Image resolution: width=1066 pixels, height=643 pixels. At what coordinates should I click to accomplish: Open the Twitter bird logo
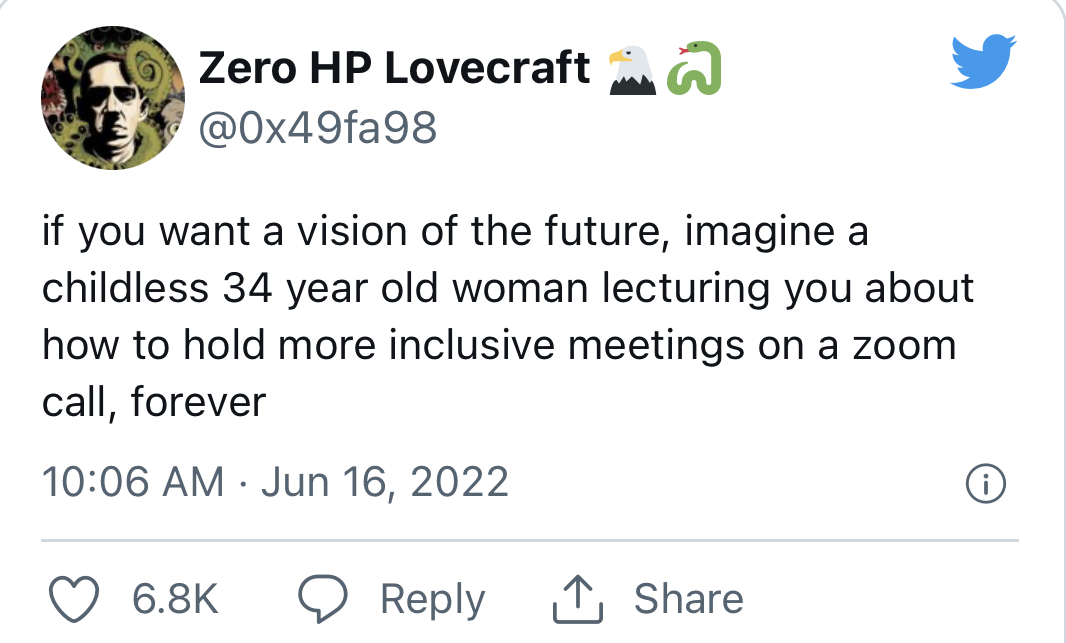tap(983, 60)
